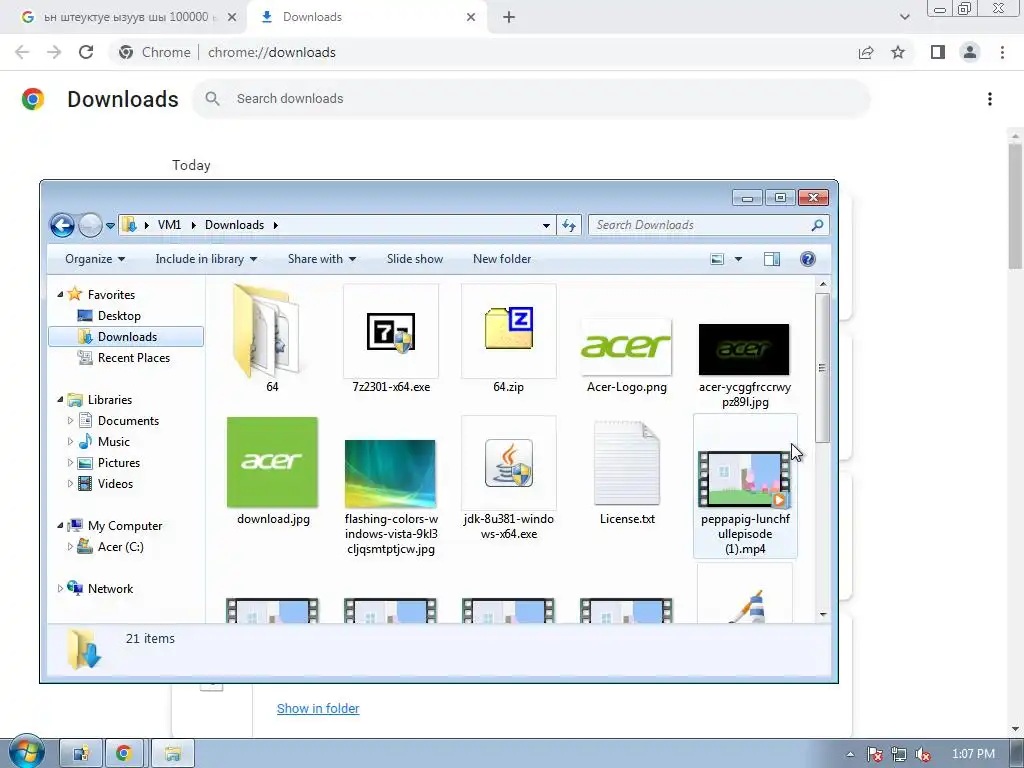
Task: Share this page icon in Chrome
Action: tap(866, 52)
